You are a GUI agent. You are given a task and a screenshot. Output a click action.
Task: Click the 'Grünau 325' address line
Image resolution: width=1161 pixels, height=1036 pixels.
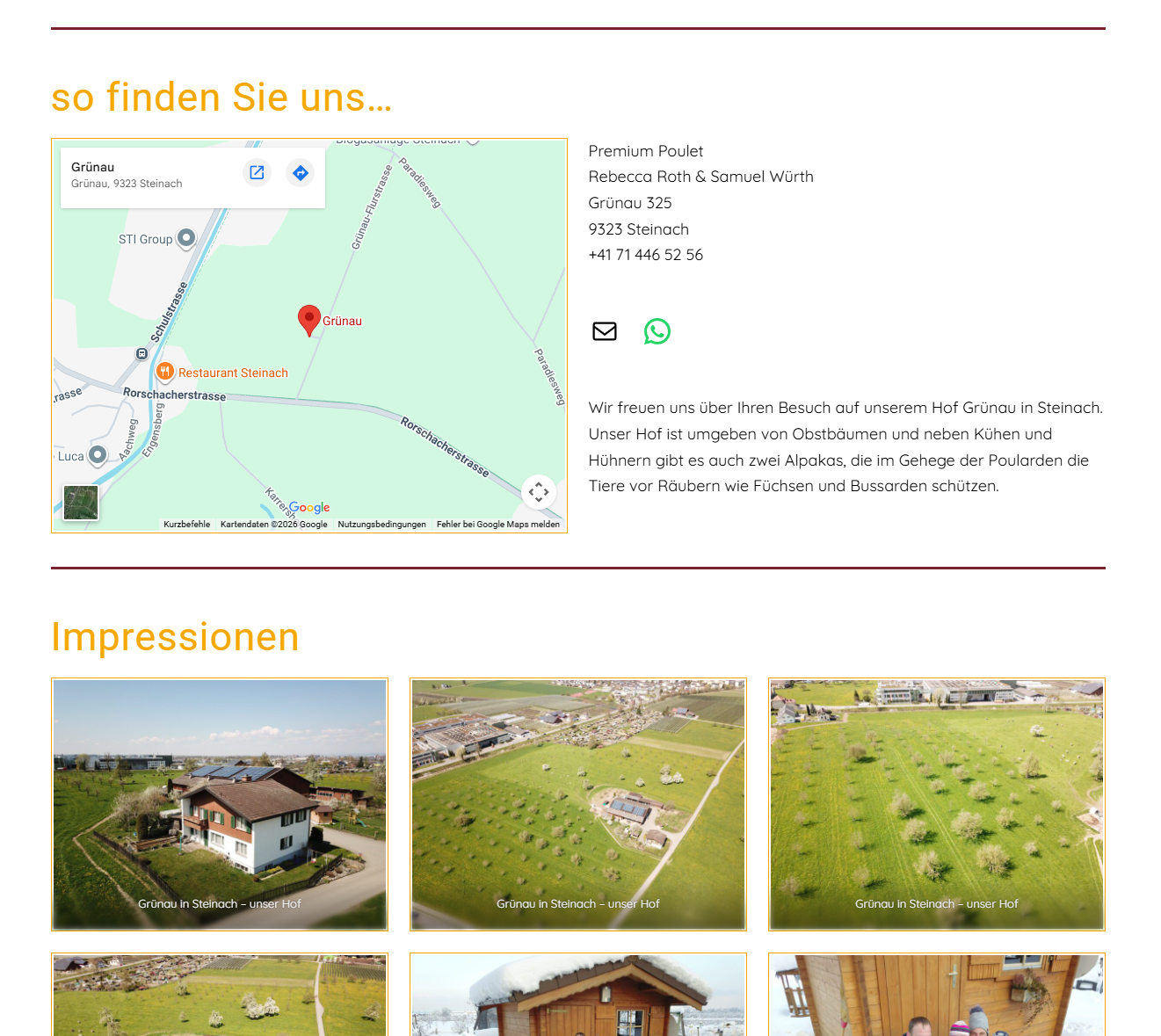coord(630,203)
